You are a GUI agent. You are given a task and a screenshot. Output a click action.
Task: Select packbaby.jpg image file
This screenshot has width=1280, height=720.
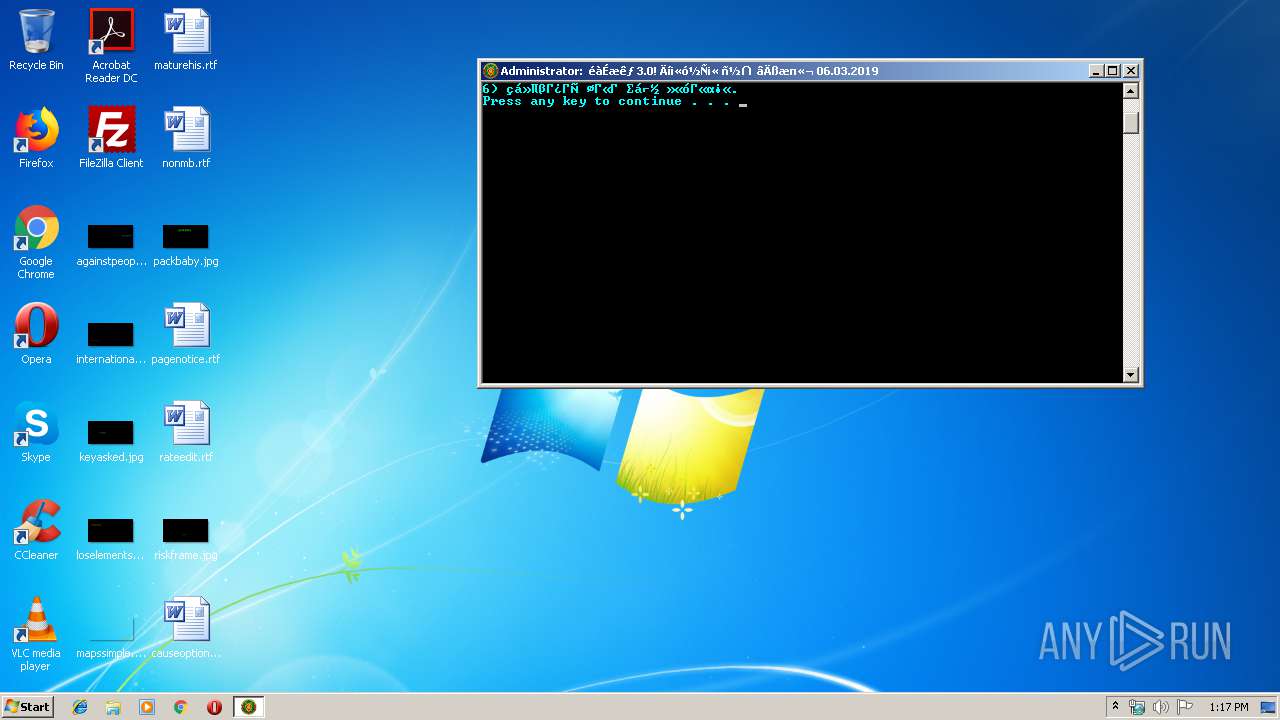click(x=186, y=245)
